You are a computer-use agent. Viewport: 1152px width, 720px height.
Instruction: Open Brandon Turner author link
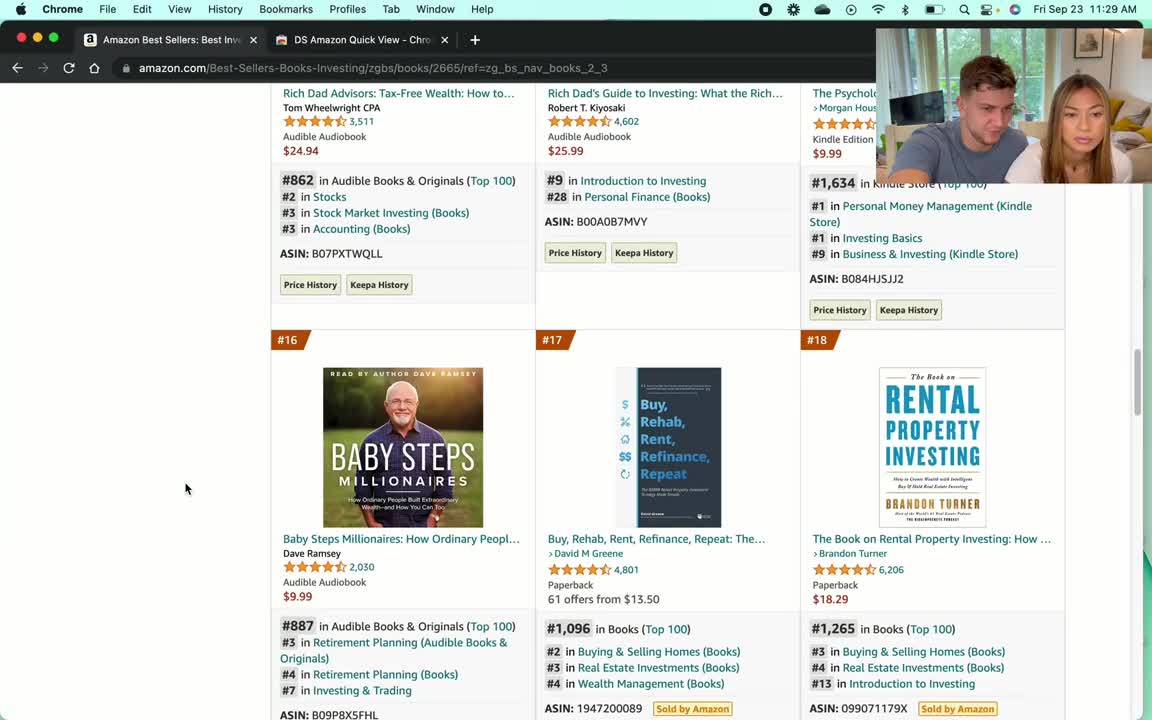(853, 554)
